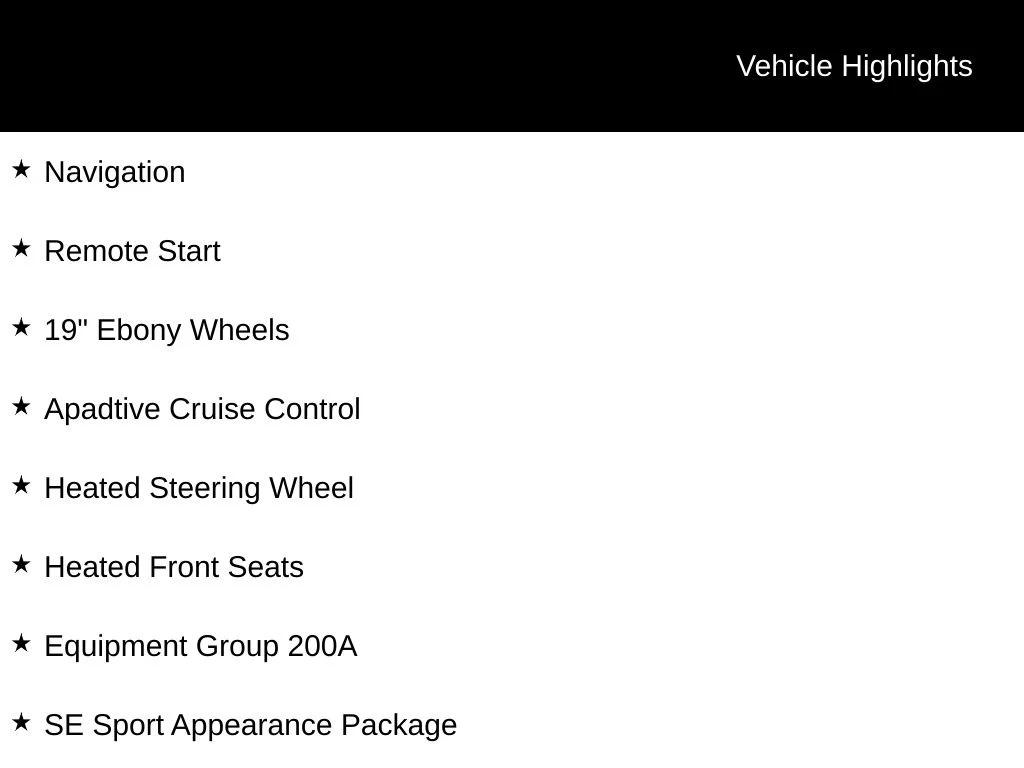
Task: Select the 19" Ebony Wheels text
Action: (x=167, y=330)
